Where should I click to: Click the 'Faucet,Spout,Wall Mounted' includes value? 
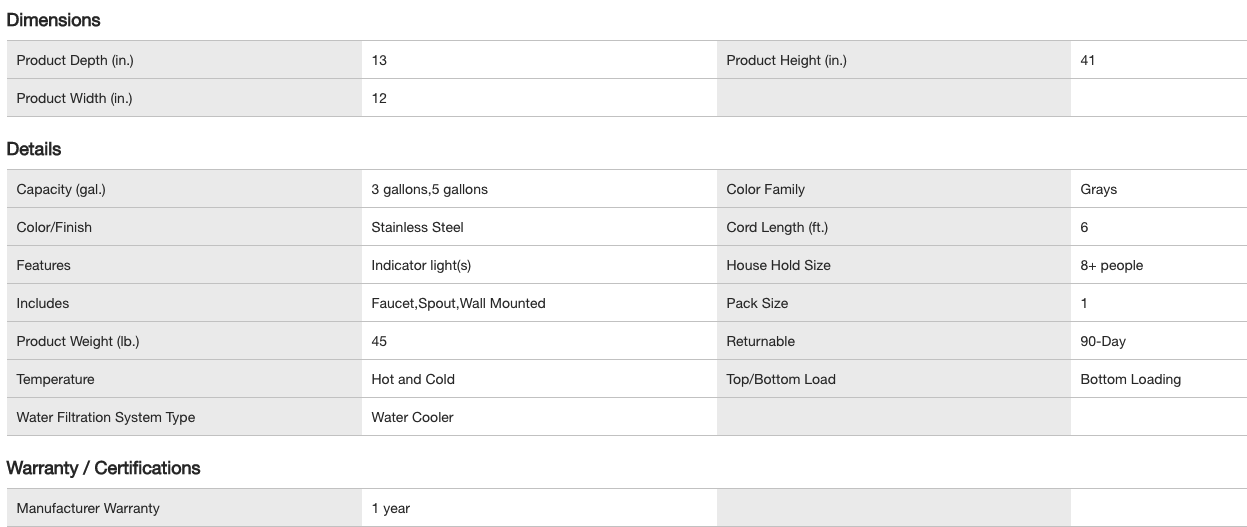[458, 303]
